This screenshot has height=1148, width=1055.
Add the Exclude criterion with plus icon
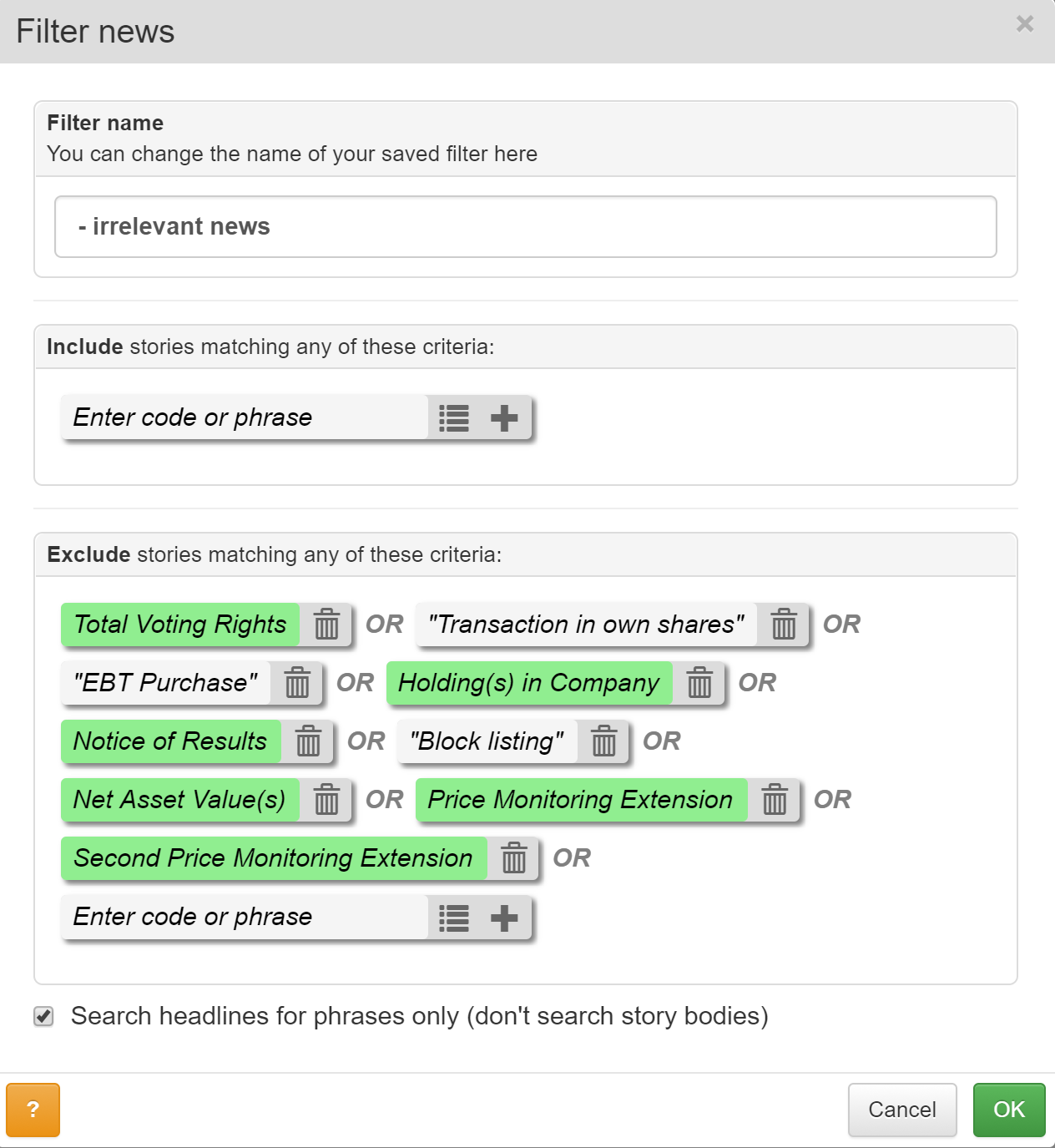point(504,918)
